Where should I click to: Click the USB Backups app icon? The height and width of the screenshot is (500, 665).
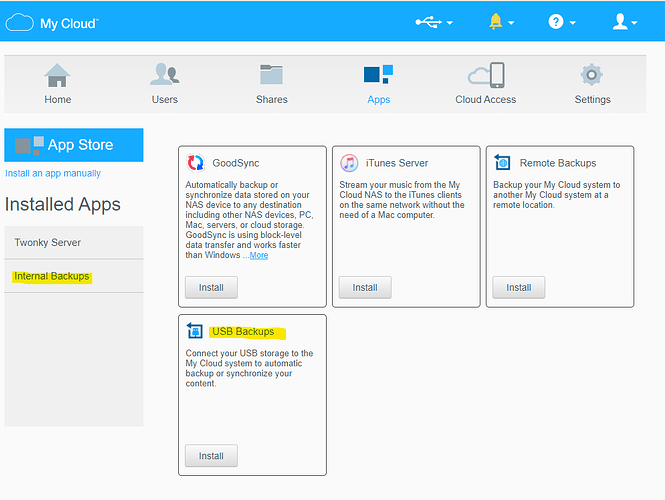click(195, 331)
